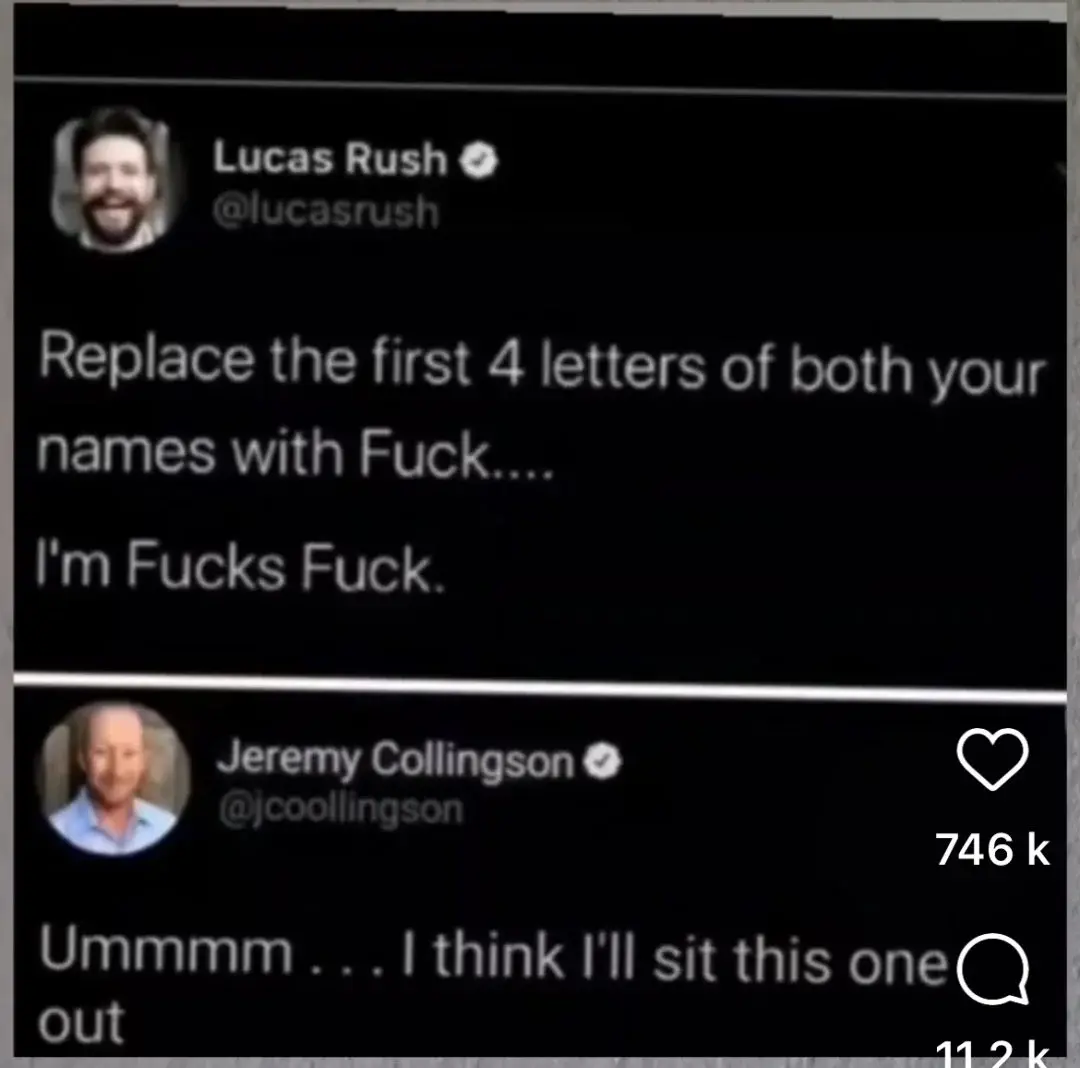Viewport: 1080px width, 1068px height.
Task: Click the verified badge next to Jeremy Collingson
Action: (603, 760)
